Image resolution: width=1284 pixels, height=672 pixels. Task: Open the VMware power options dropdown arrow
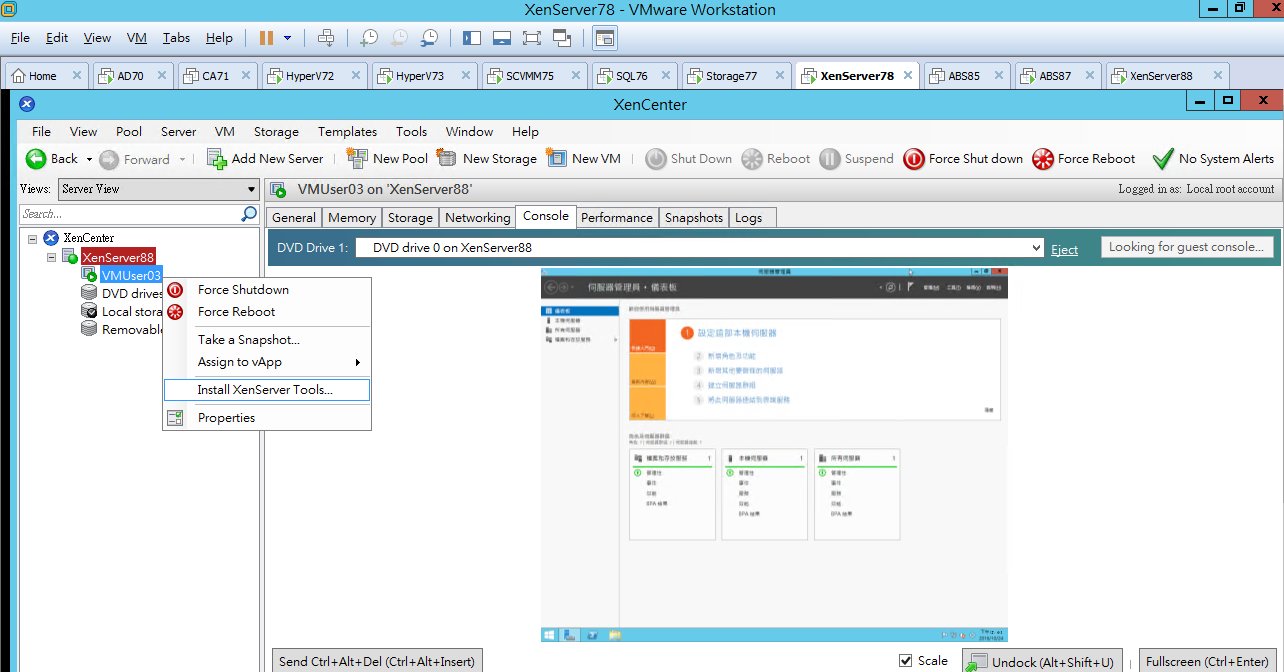coord(288,38)
